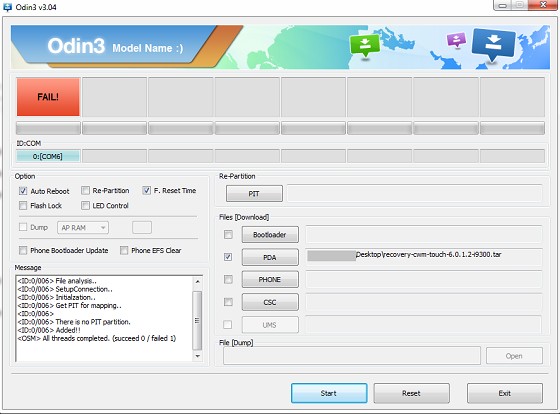Uncheck the checkbox beside PDA button
Screen dimensions: 560x414
228,257
